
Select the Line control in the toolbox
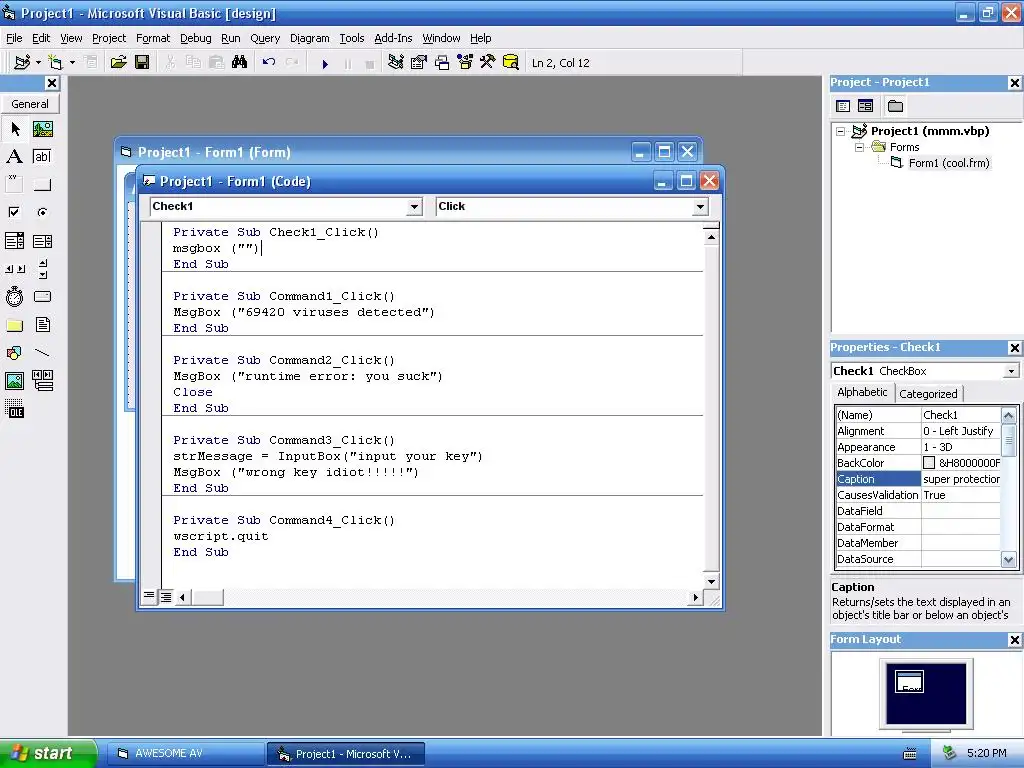click(42, 353)
